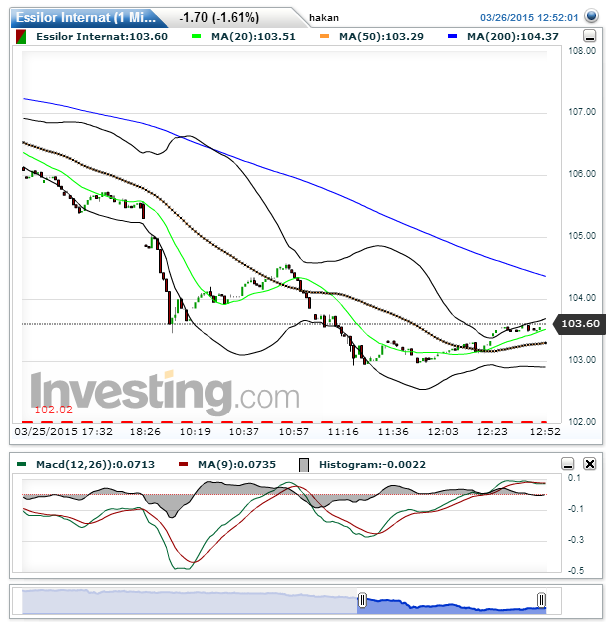Screen dimensions: 613x627
Task: Click the 11:36 time axis label
Action: pyautogui.click(x=393, y=432)
